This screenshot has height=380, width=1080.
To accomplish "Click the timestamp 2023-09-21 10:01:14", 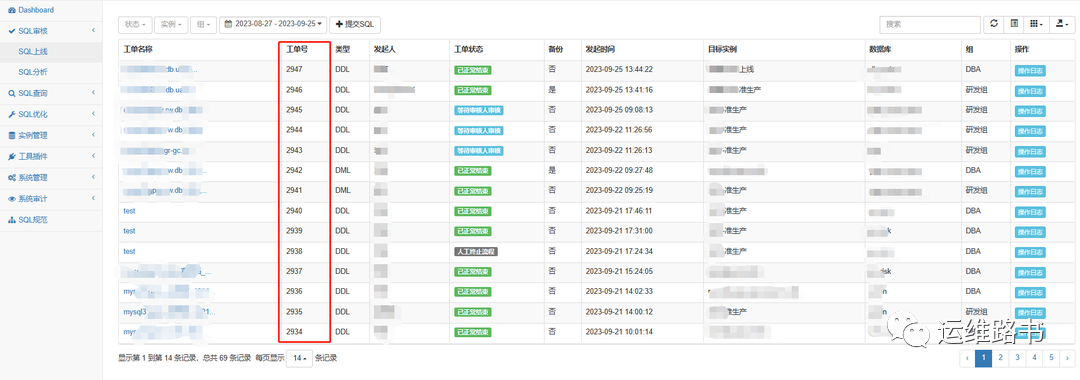I will click(619, 332).
